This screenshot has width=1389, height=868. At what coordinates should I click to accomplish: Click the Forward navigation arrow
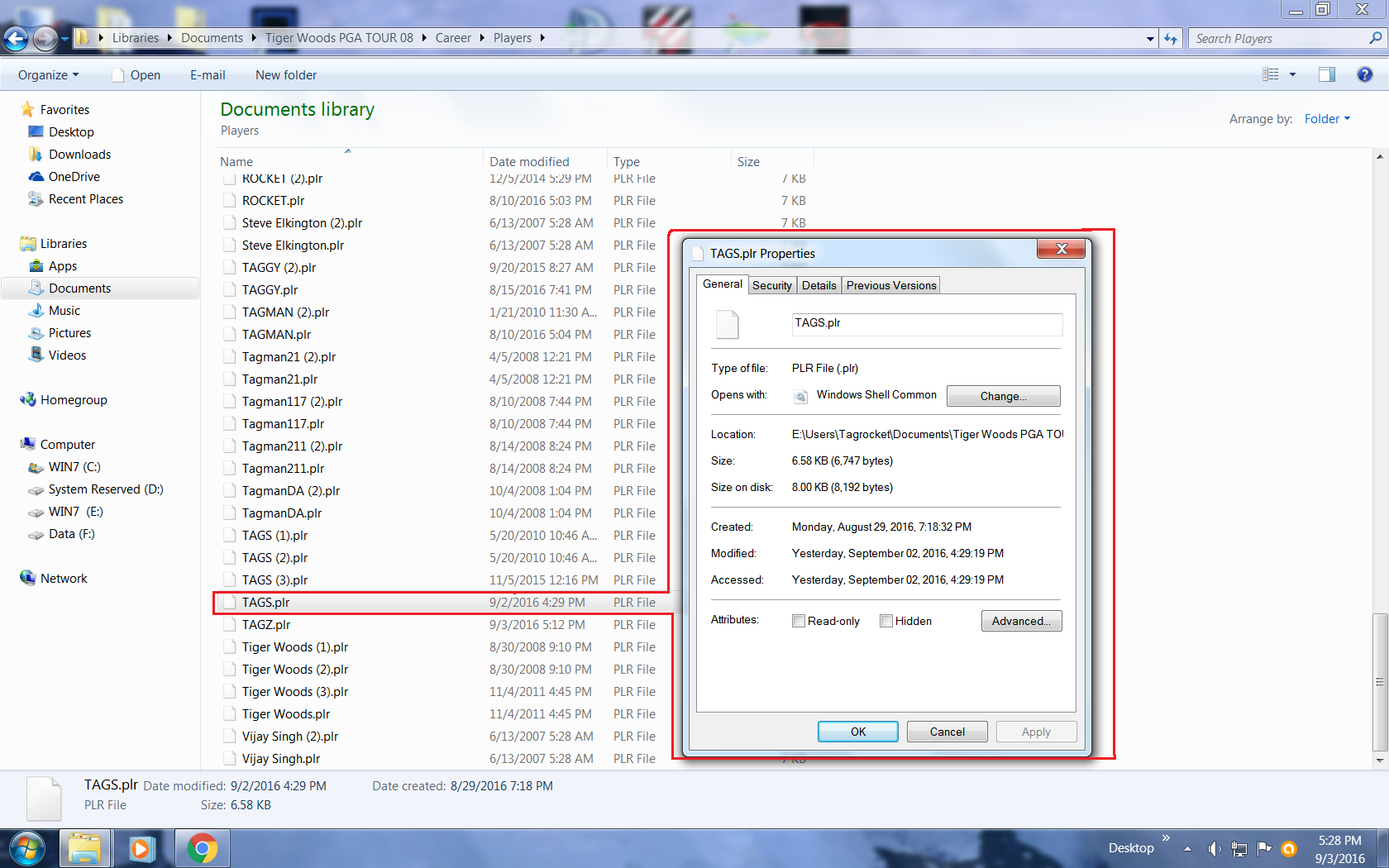click(45, 38)
